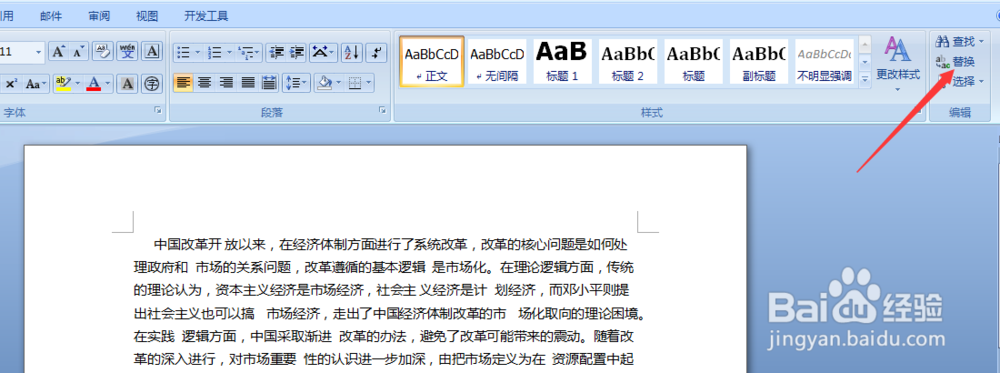
Task: Open the Font dialog launcher
Action: click(x=158, y=111)
